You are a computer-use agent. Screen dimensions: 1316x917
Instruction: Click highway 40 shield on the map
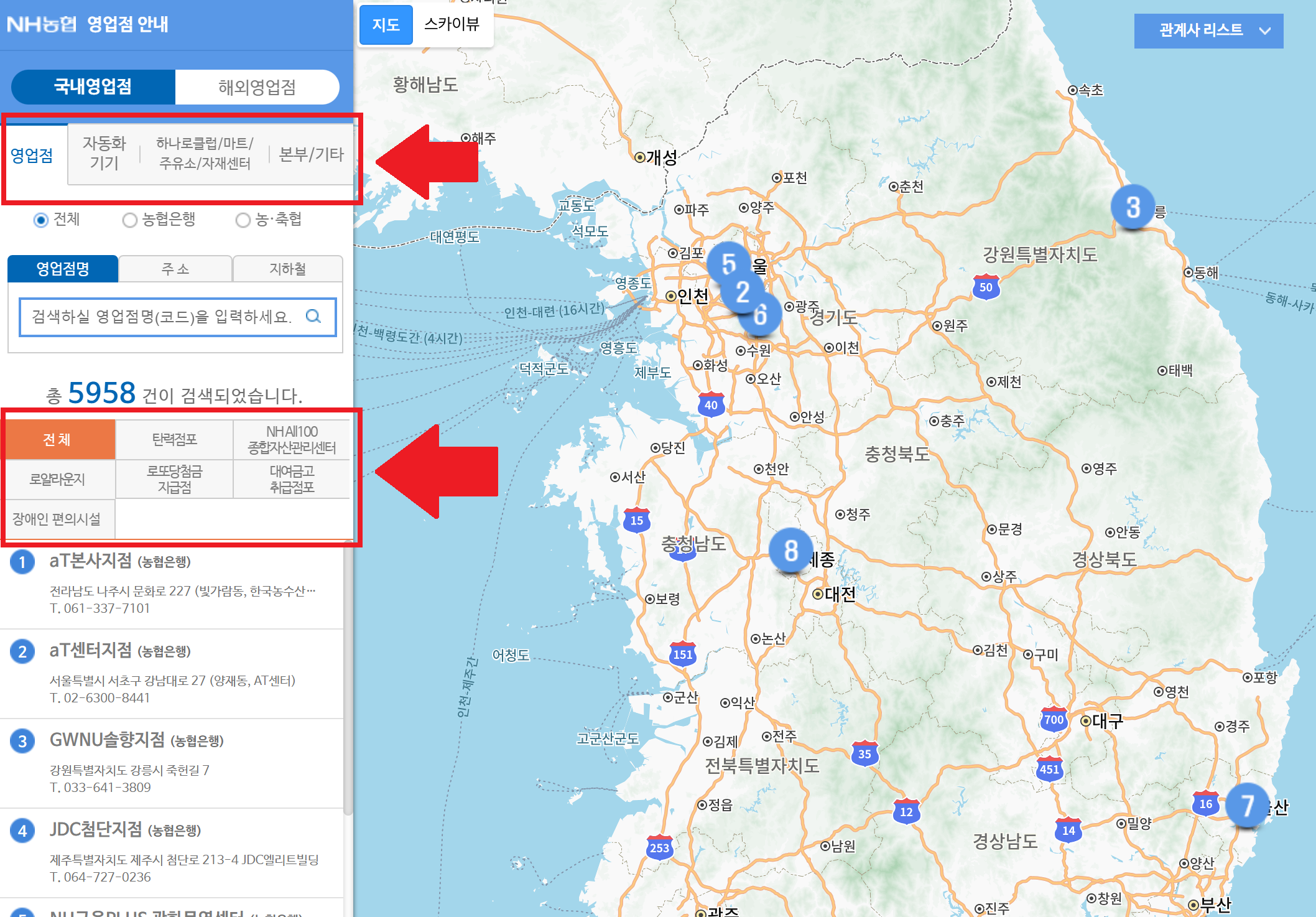(x=711, y=405)
